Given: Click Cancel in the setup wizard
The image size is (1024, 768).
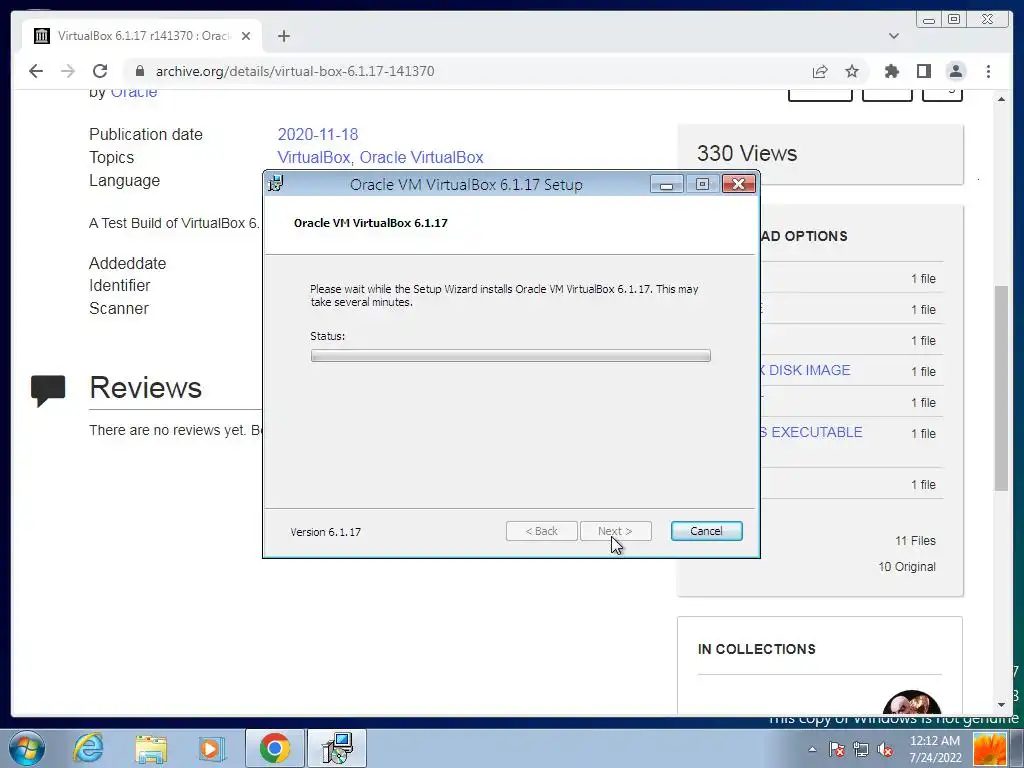Looking at the screenshot, I should coord(706,531).
